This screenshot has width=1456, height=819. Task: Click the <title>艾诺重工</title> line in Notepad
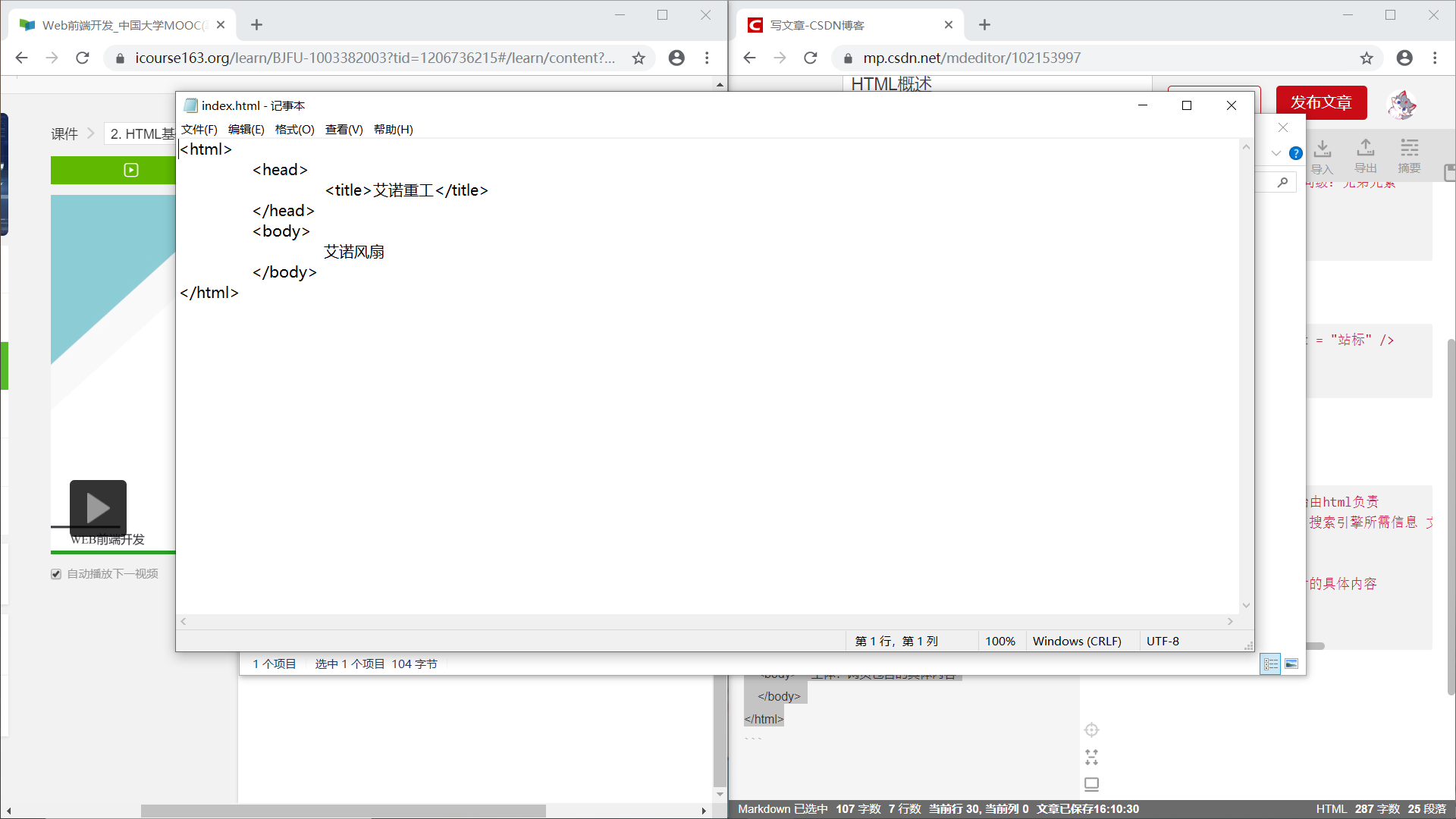406,190
